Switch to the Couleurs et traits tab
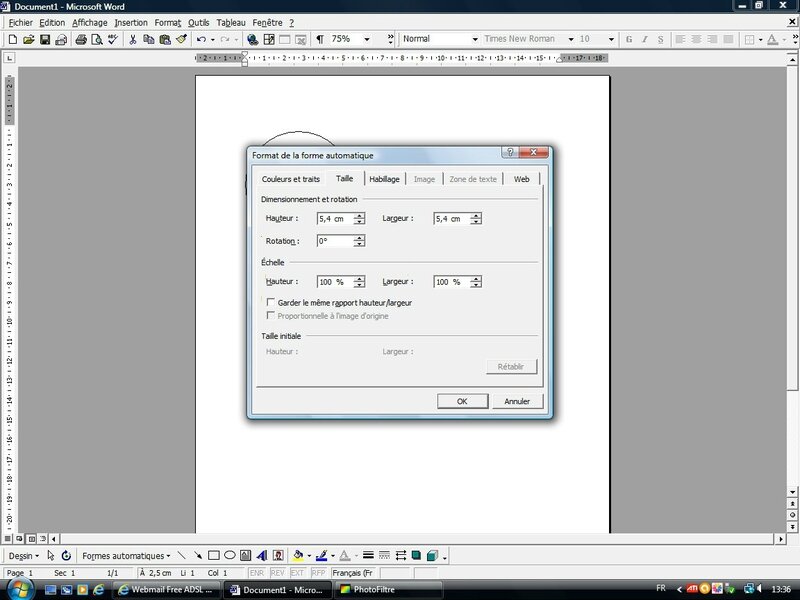 [290, 179]
